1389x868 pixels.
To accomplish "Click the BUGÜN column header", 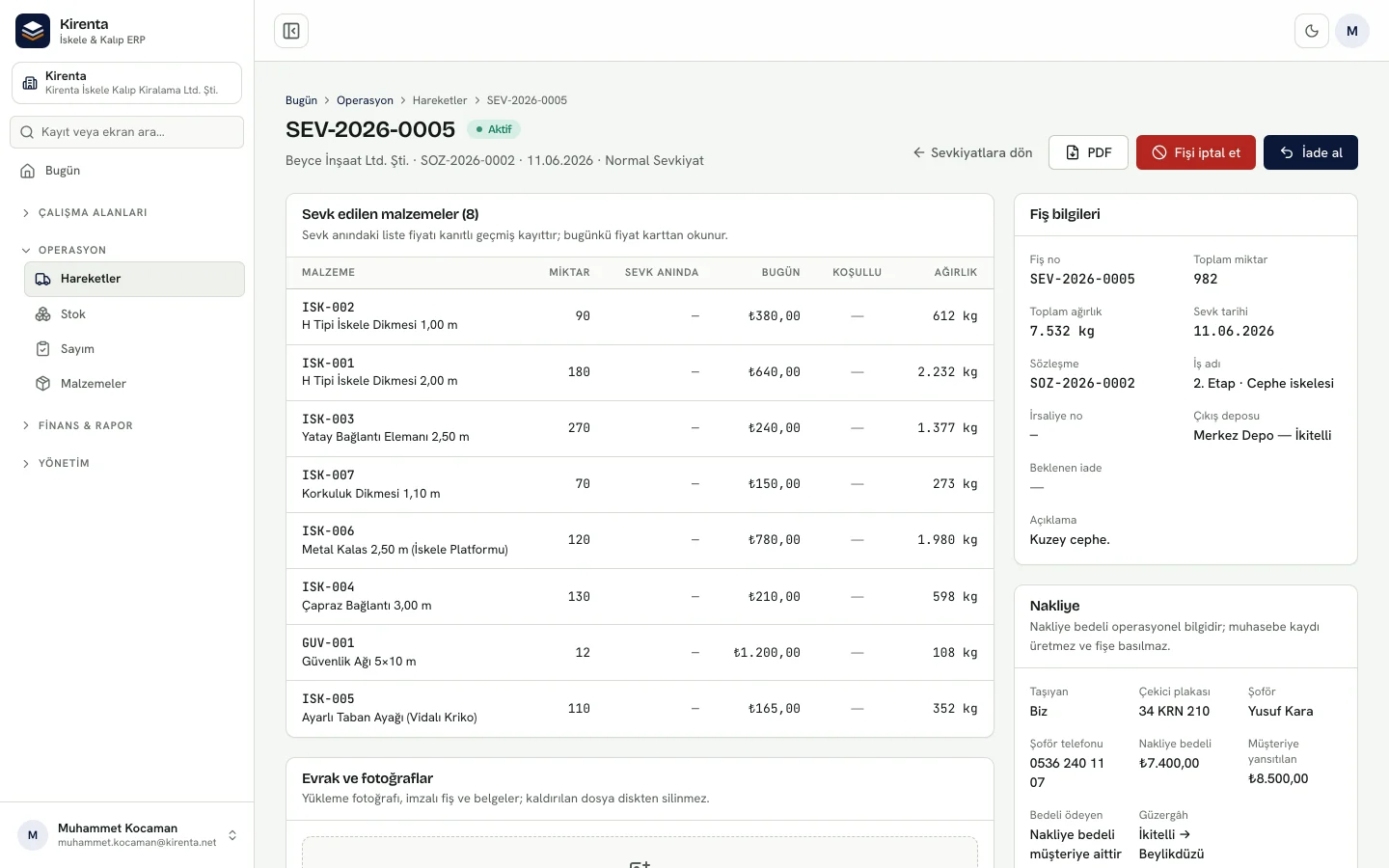I will 781,273.
